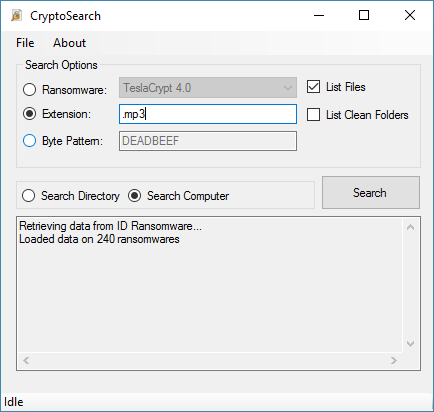Choose the Byte Pattern radio button
Image resolution: width=434 pixels, height=412 pixels.
[29, 141]
